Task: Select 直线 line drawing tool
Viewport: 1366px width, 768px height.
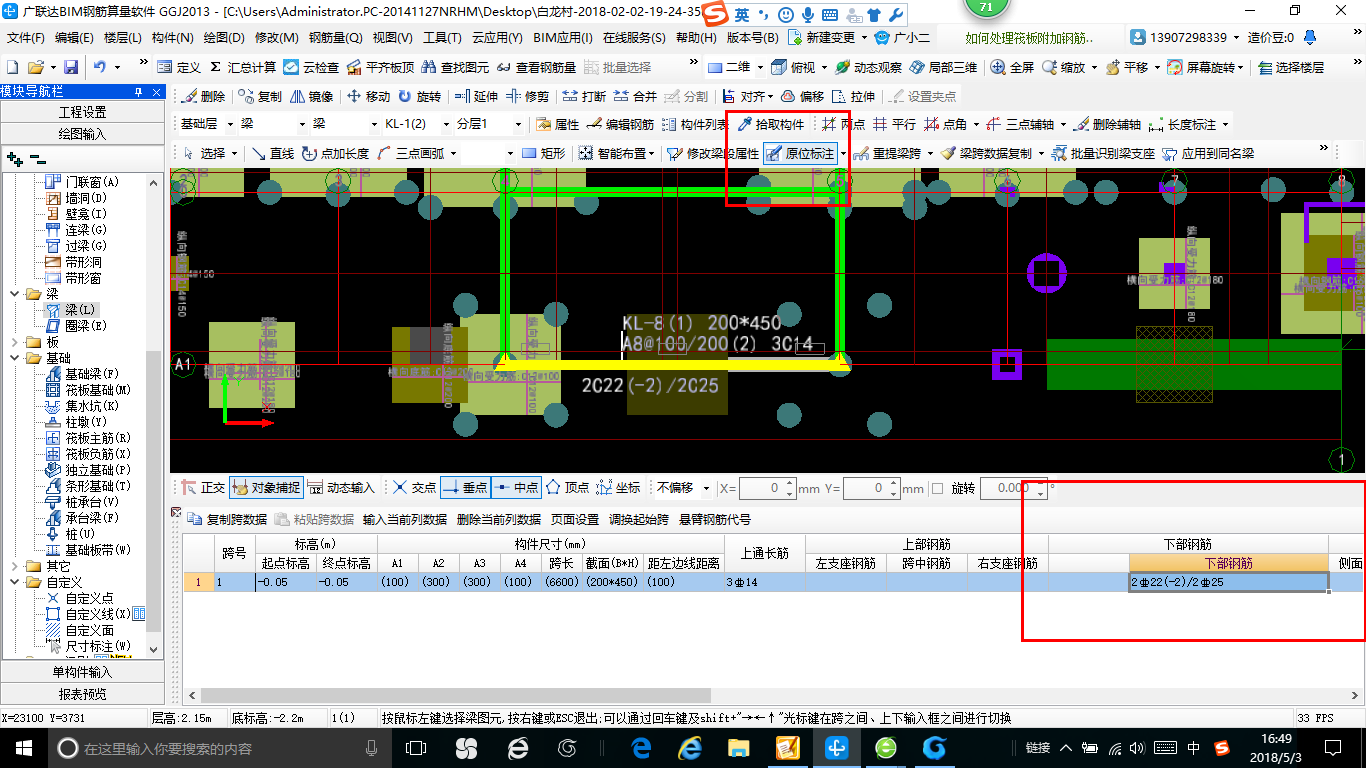Action: coord(272,154)
